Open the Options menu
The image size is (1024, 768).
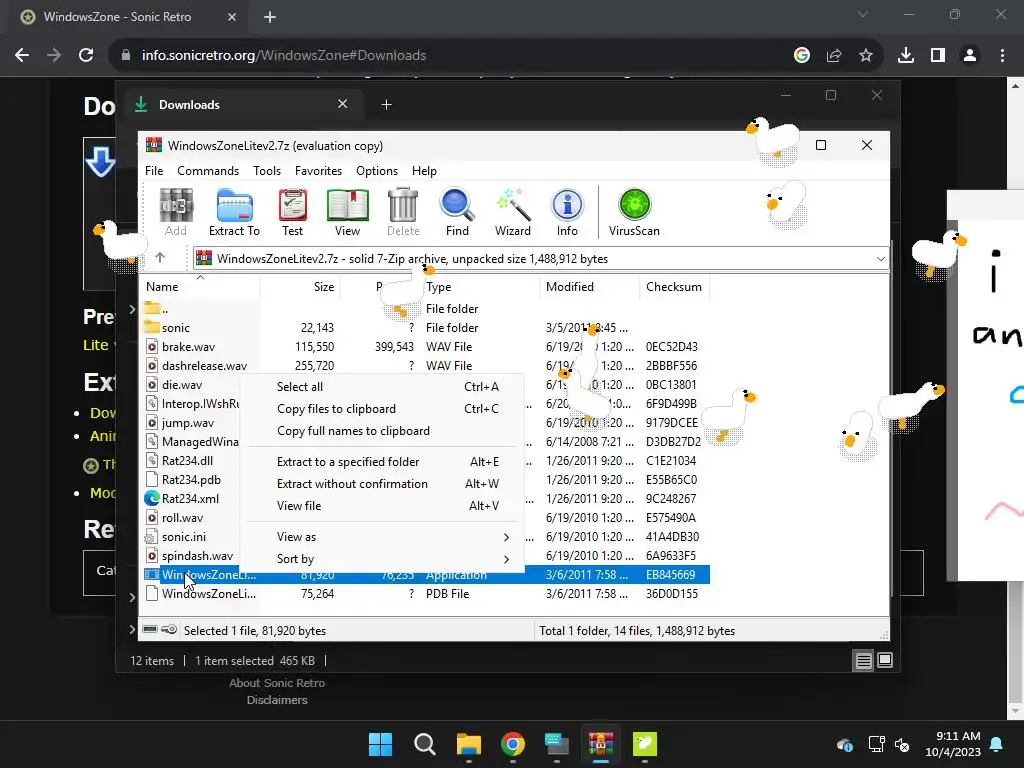point(377,170)
